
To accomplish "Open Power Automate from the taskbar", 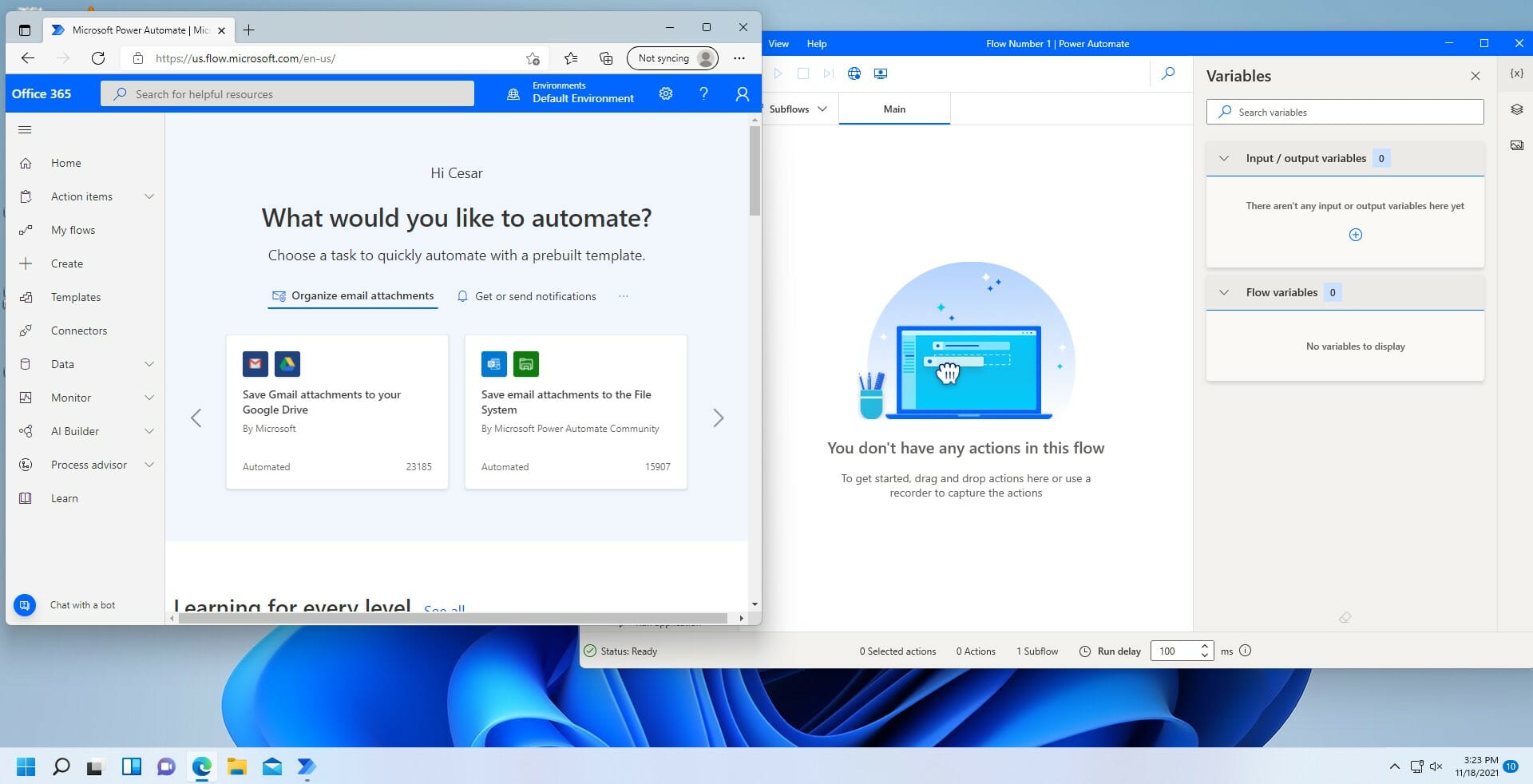I will (306, 767).
